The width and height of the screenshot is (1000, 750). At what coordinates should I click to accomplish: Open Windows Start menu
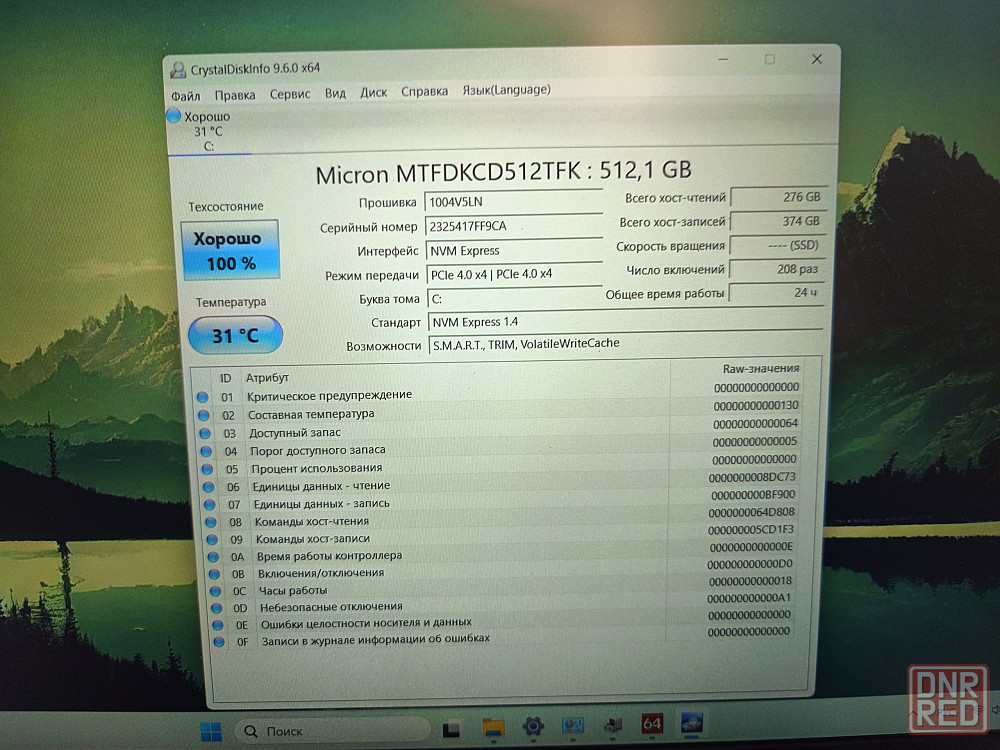(212, 729)
